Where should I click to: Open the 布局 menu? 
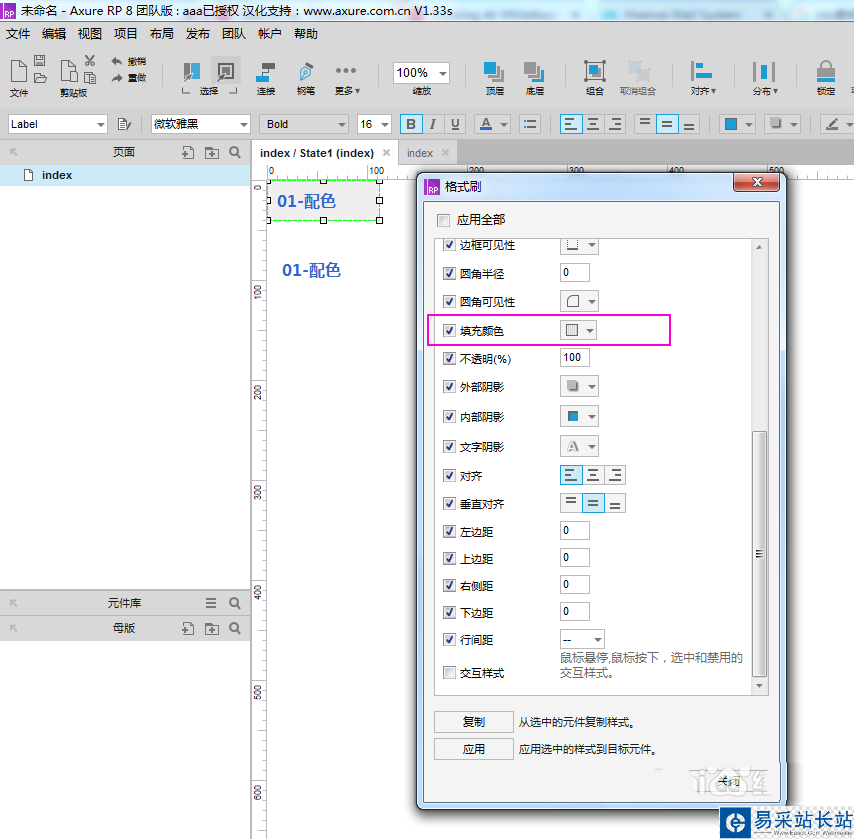click(161, 33)
